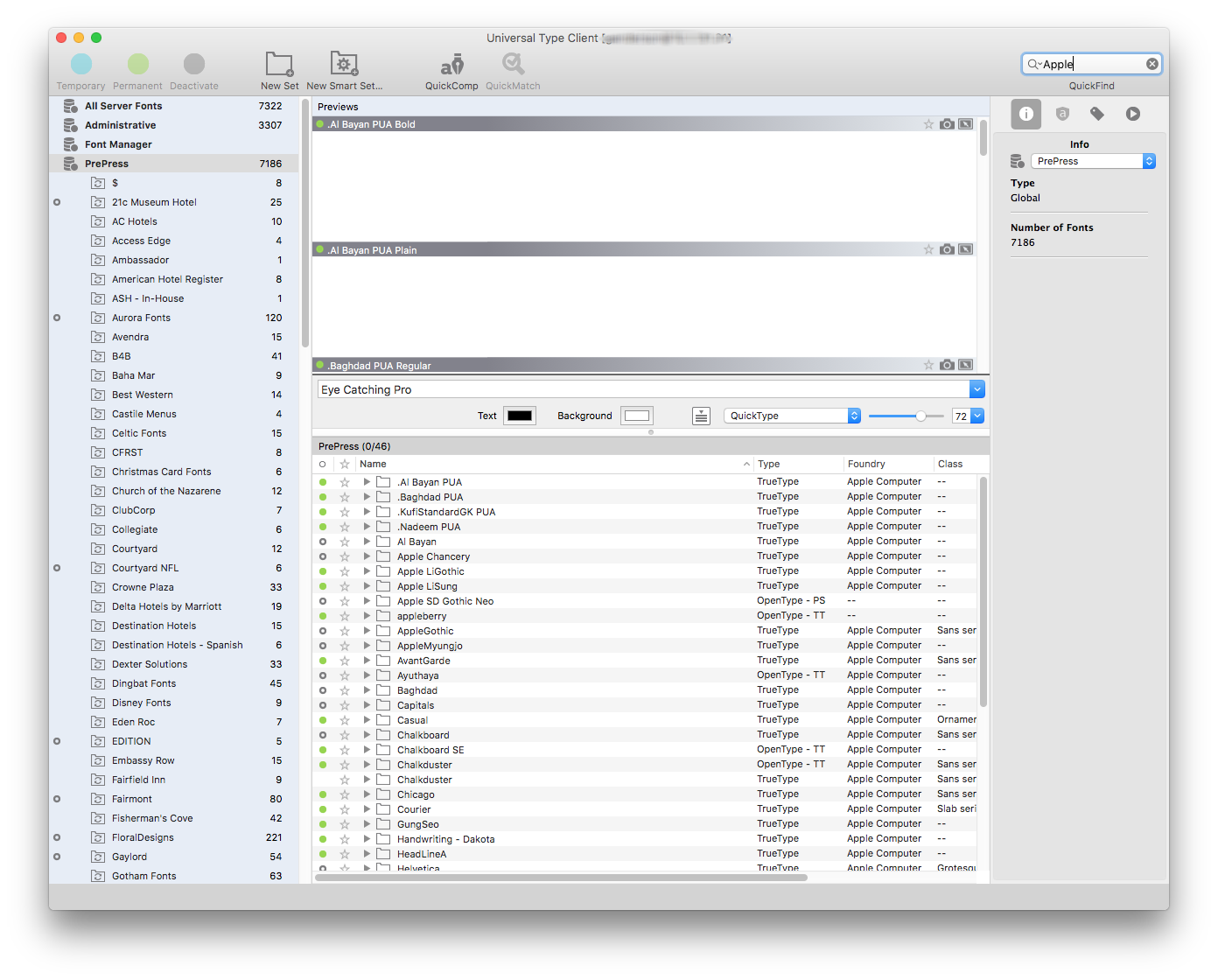Click the Apple LiSung folder icon
The width and height of the screenshot is (1218, 980).
click(x=383, y=586)
